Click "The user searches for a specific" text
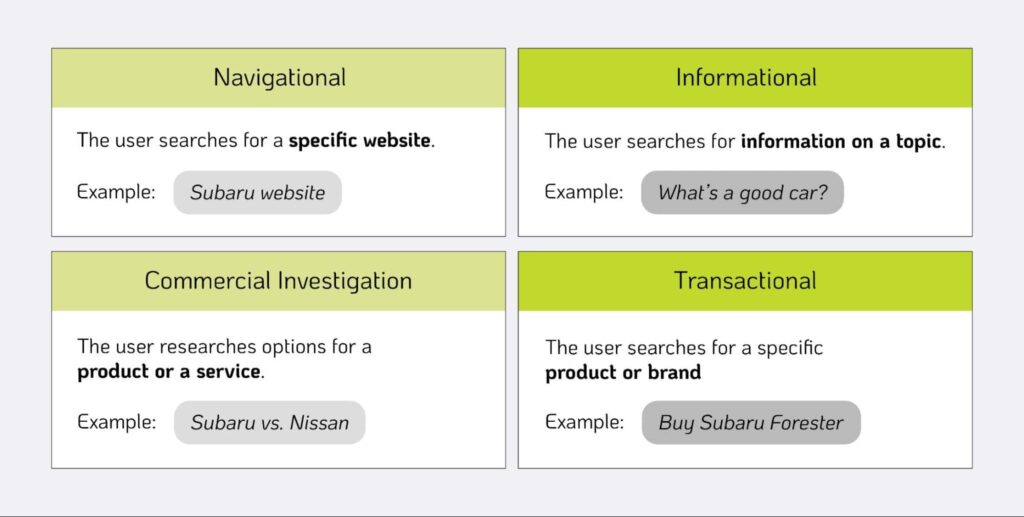Screen dimensions: 1024x517 pyautogui.click(x=684, y=348)
